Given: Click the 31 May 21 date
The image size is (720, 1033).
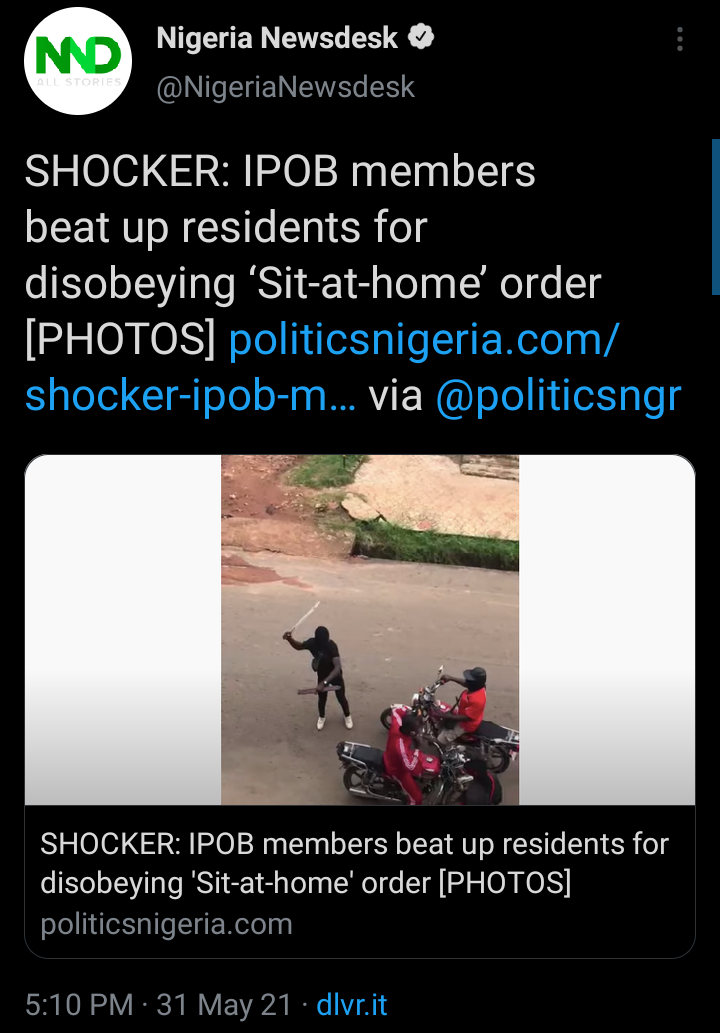Looking at the screenshot, I should coord(224,1005).
